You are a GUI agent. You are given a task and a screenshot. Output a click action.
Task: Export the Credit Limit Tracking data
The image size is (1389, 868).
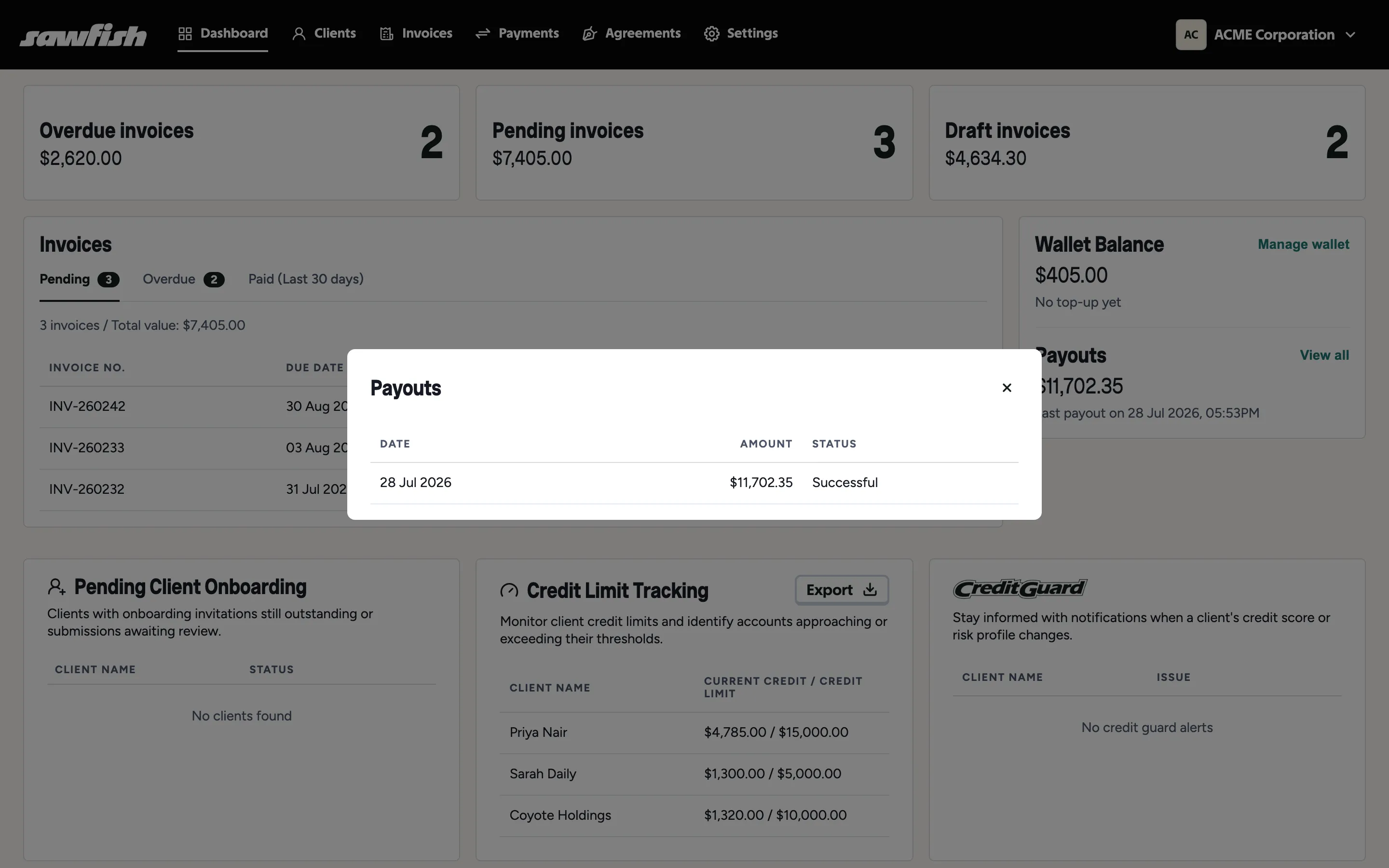click(x=842, y=590)
